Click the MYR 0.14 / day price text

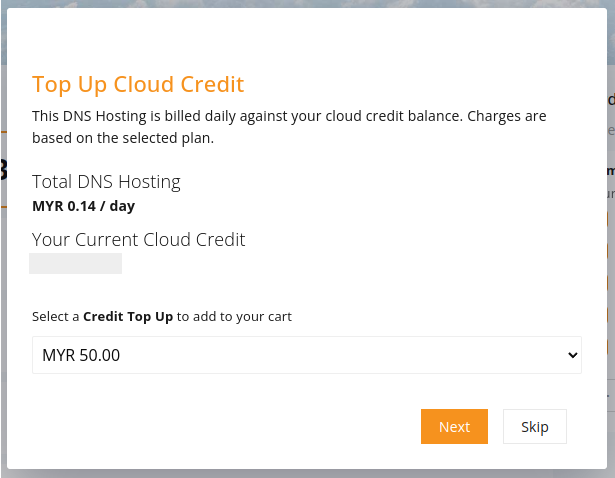84,206
